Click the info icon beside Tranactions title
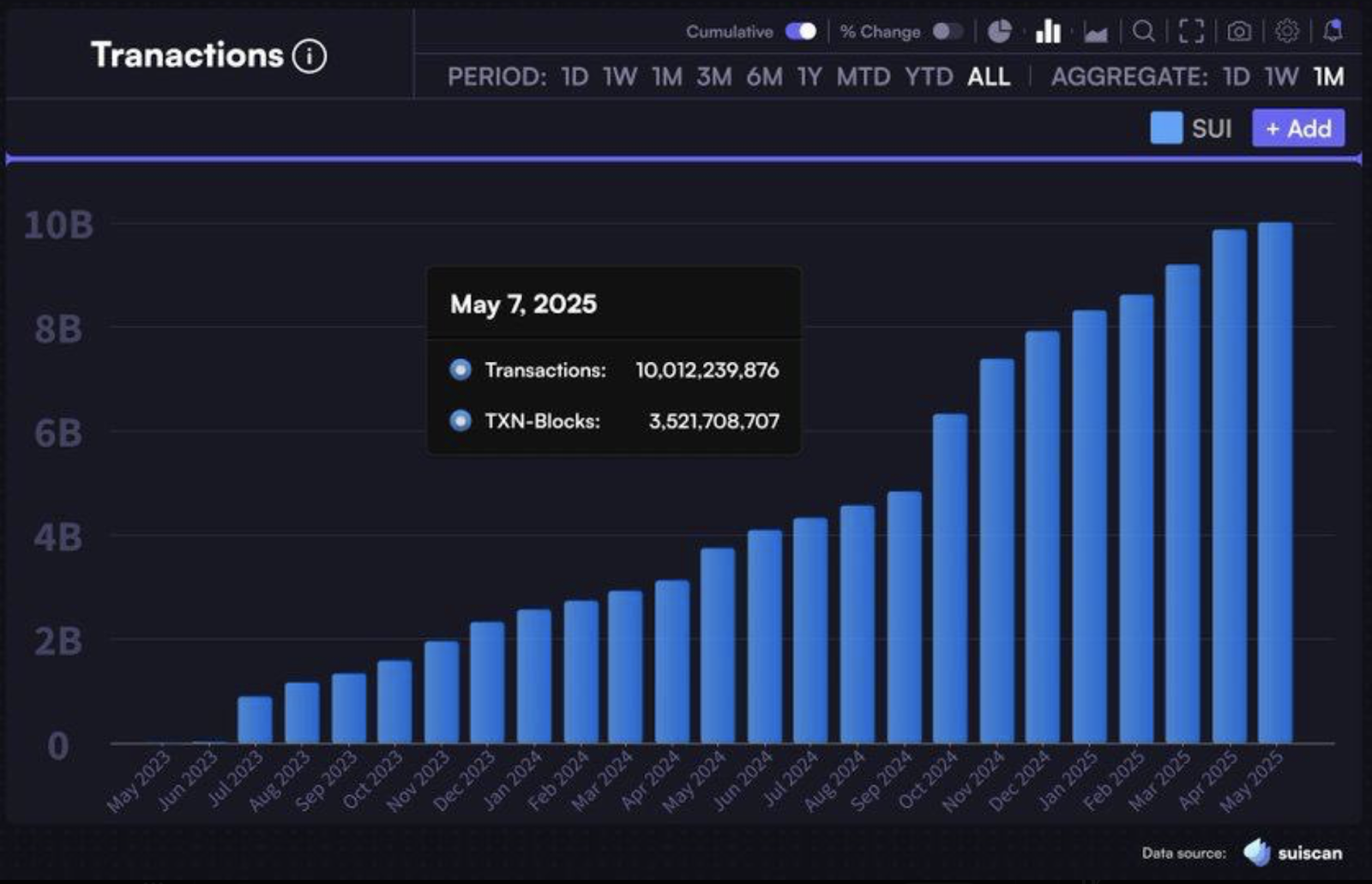Viewport: 1372px width, 884px height. [x=310, y=57]
